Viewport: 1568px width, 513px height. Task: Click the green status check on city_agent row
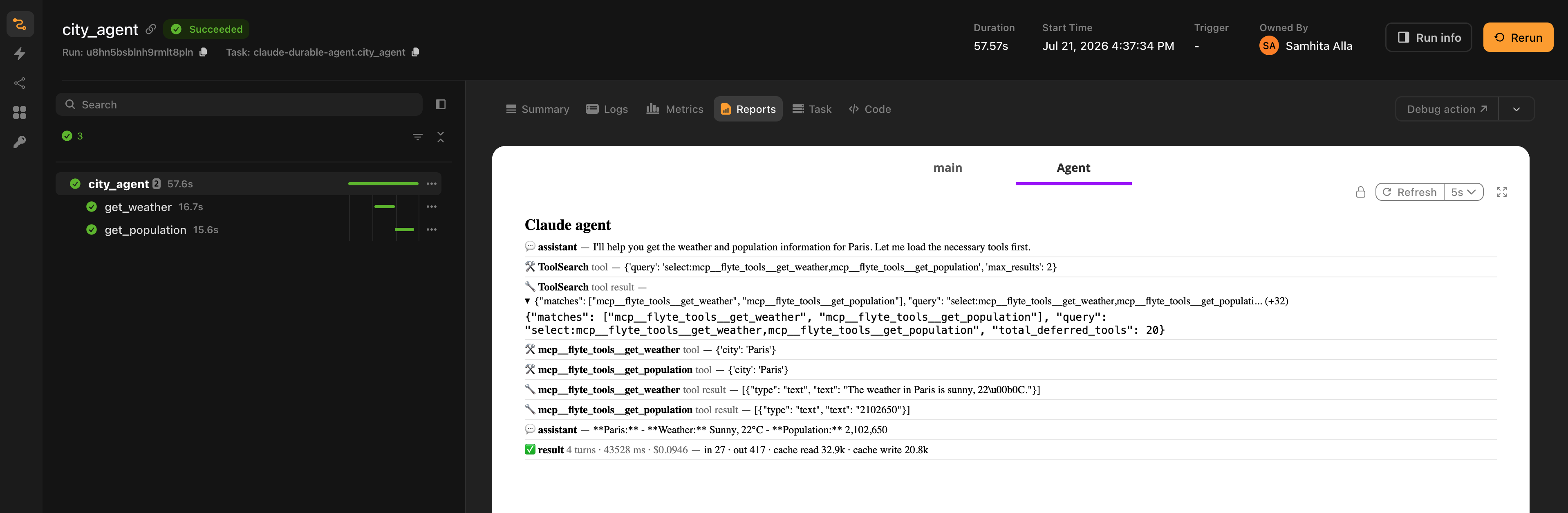[76, 183]
